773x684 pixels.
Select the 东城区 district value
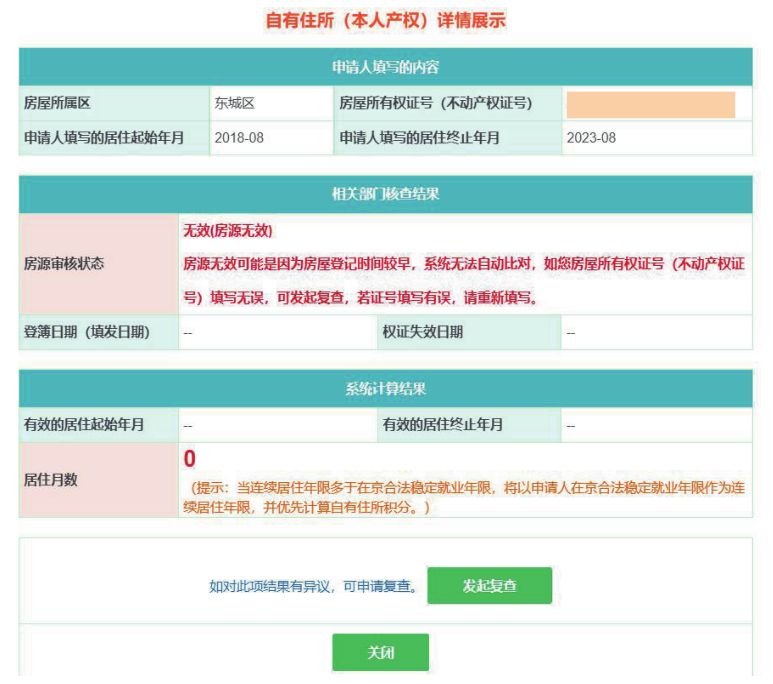coord(235,103)
